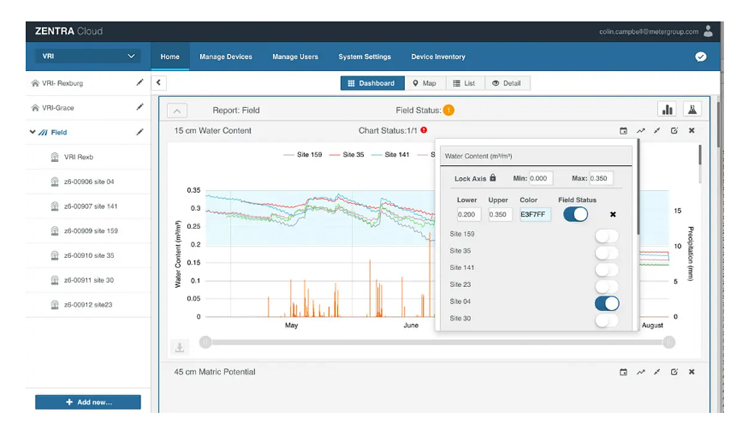Open the Manage Devices menu
Screen dimensions: 748x430
226,57
